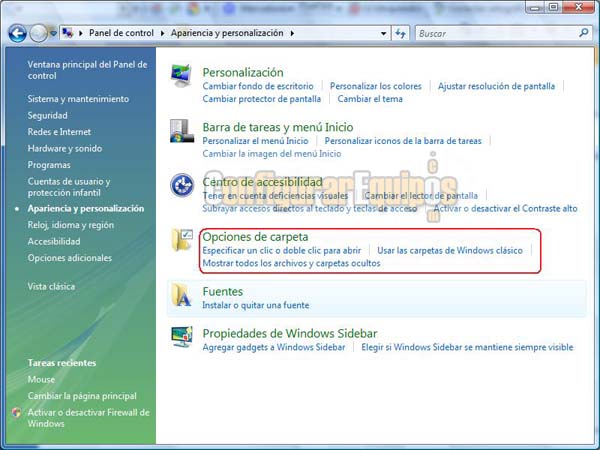Click the Centro de accesibilidad icon
Image resolution: width=600 pixels, height=450 pixels.
tap(182, 185)
